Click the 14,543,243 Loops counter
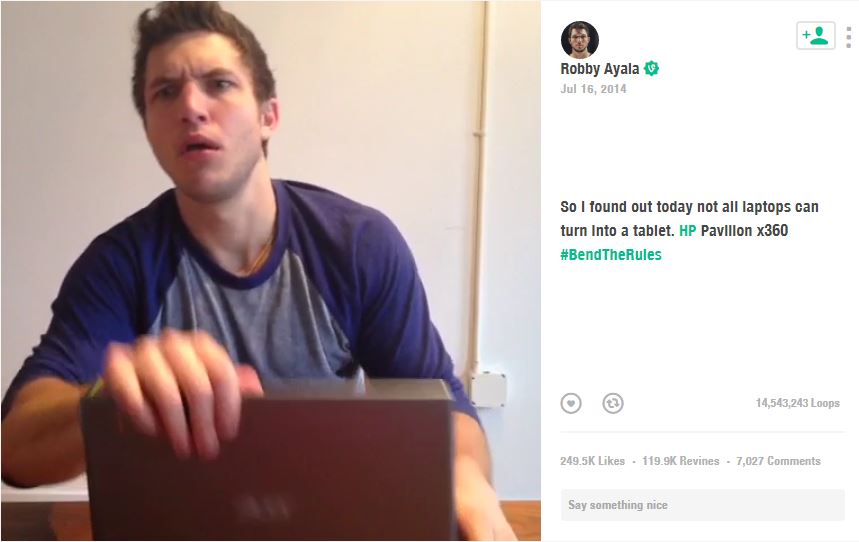 point(798,403)
